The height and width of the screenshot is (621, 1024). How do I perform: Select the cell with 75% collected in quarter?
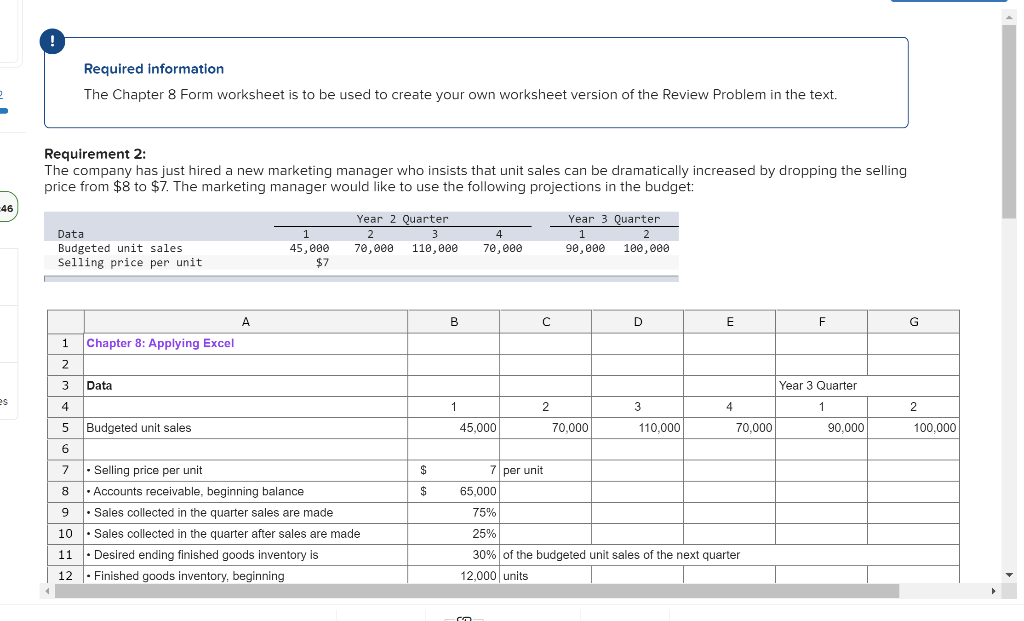coord(453,512)
